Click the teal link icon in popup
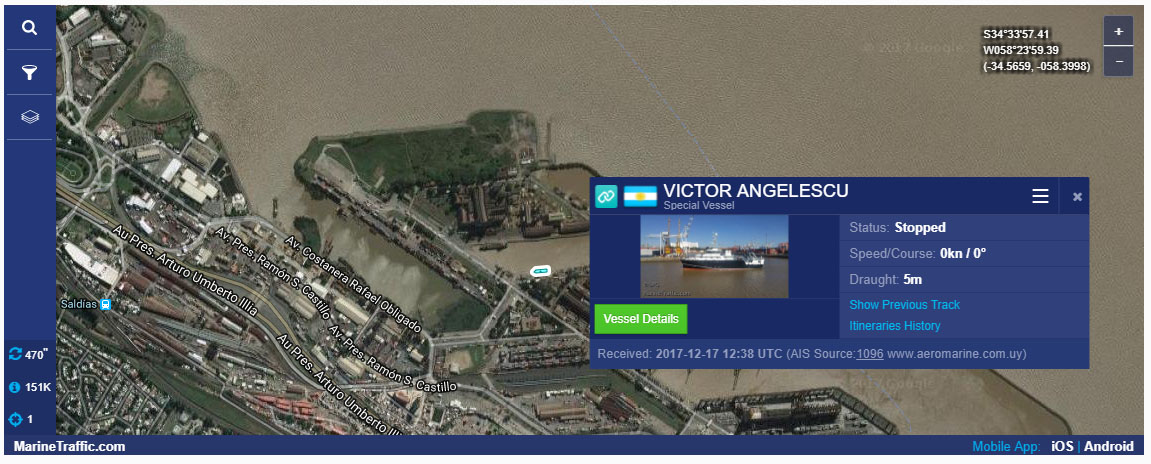 606,196
